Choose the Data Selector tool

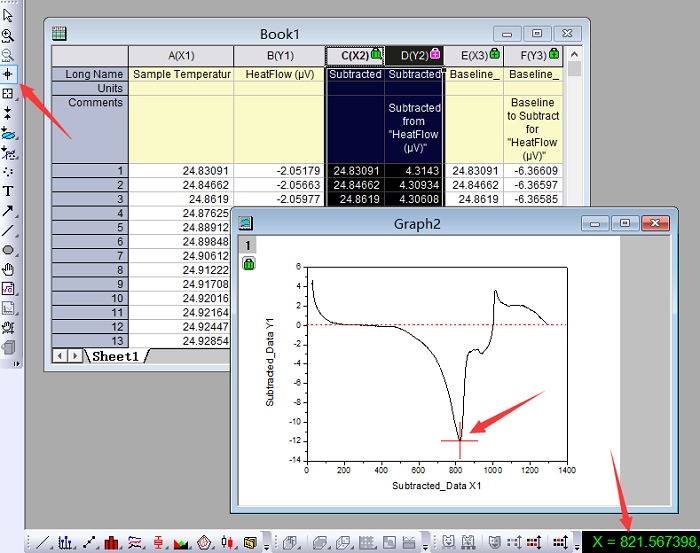pyautogui.click(x=8, y=113)
